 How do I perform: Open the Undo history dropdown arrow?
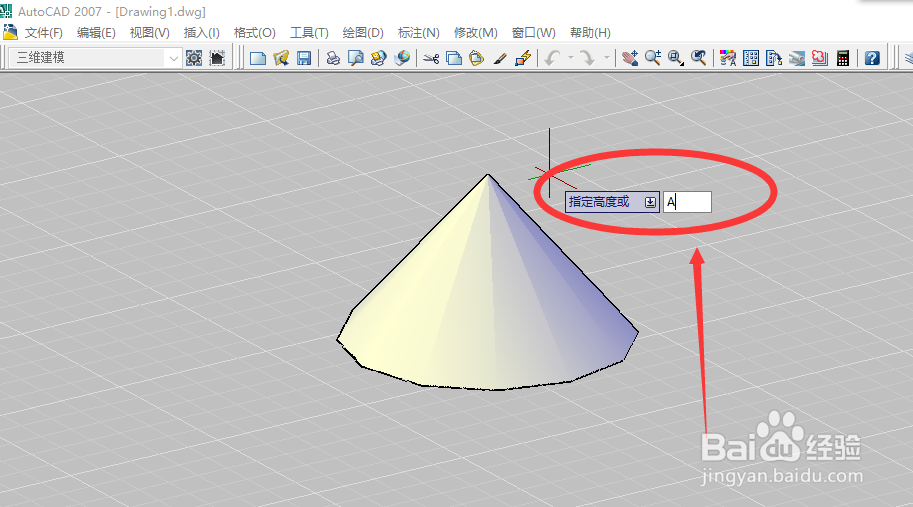click(571, 58)
